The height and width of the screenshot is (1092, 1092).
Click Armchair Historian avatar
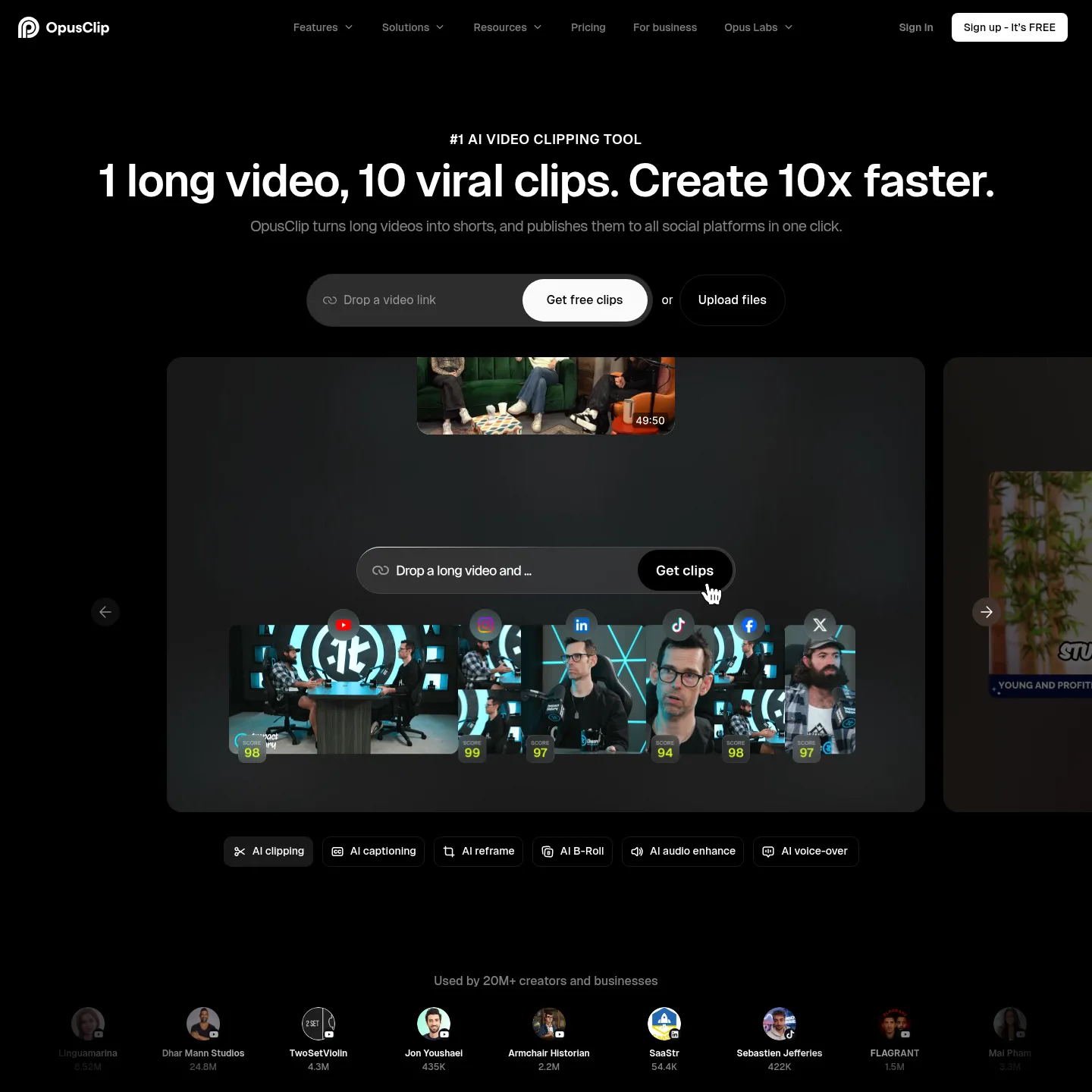pos(549,1024)
